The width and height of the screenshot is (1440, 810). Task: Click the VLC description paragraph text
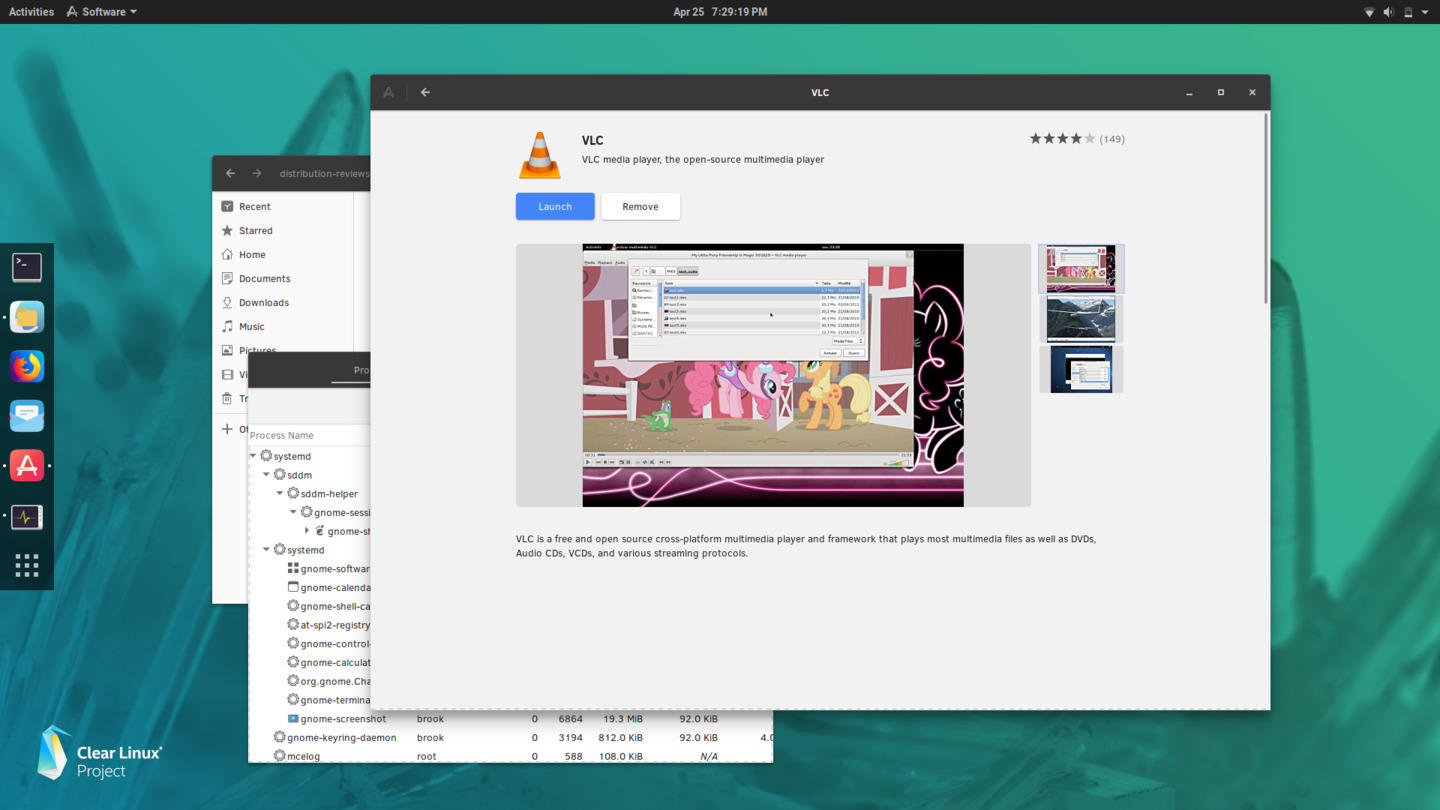(x=806, y=546)
